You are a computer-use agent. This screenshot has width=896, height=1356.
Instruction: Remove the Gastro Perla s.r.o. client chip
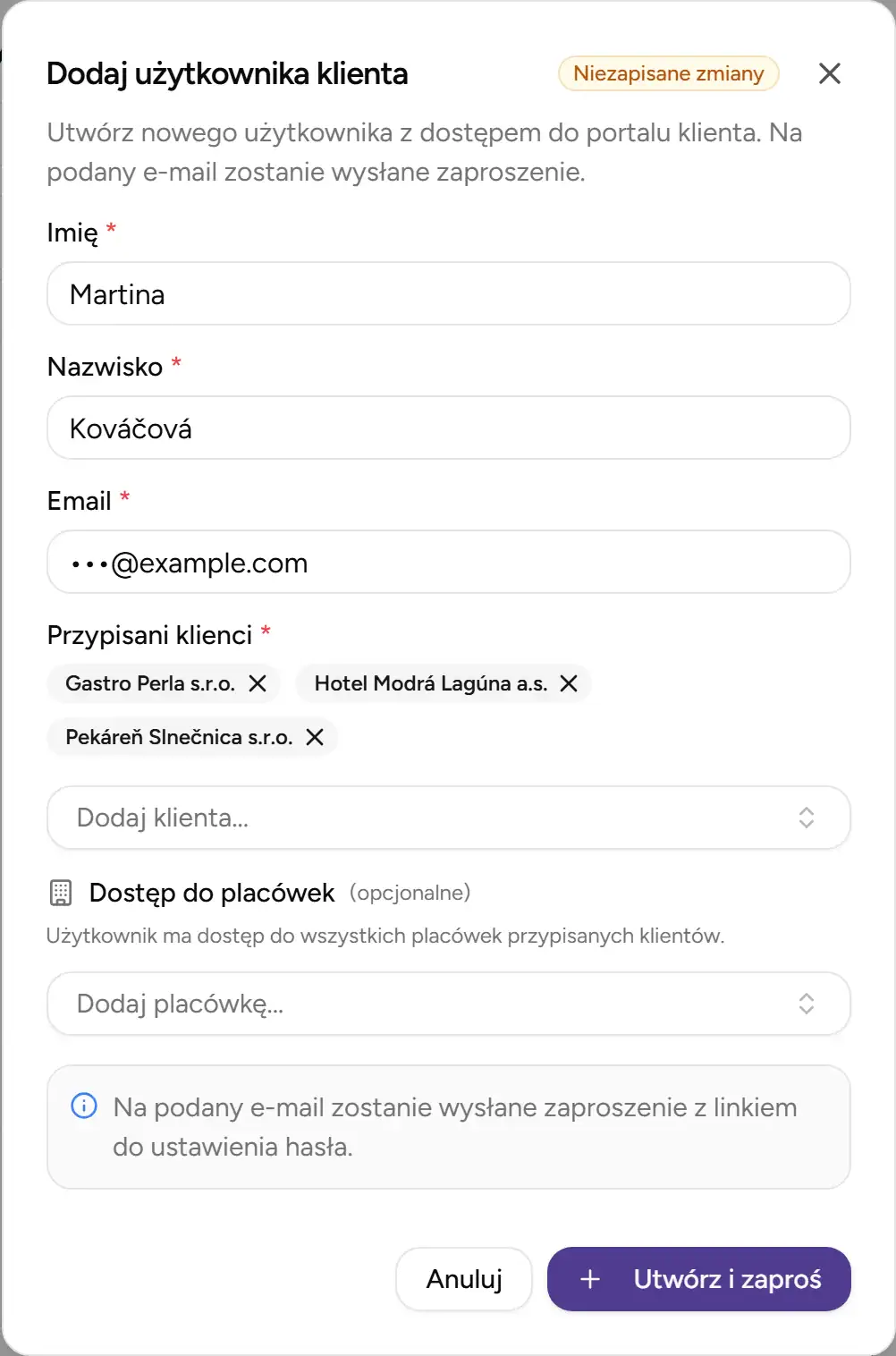(x=258, y=684)
